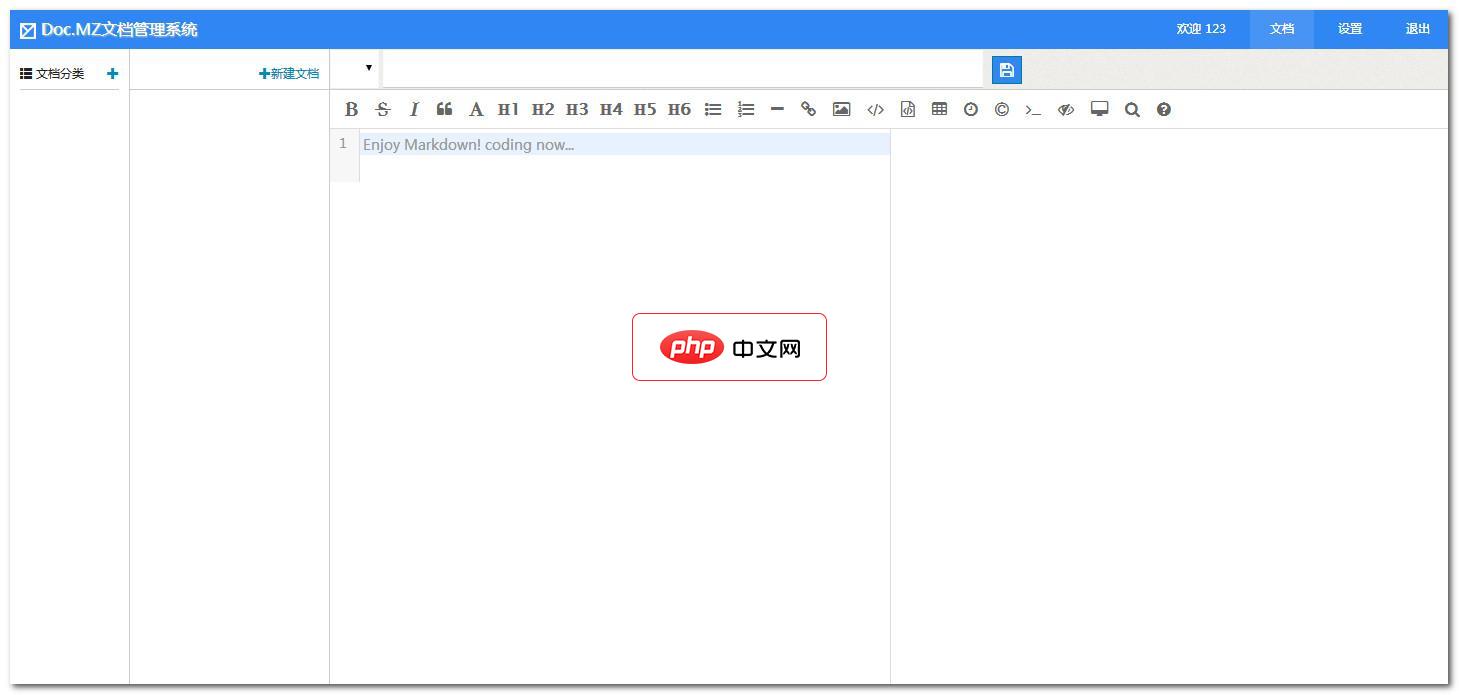Viewport: 1459px width, 695px height.
Task: Insert an ordered numbered list
Action: (x=746, y=110)
